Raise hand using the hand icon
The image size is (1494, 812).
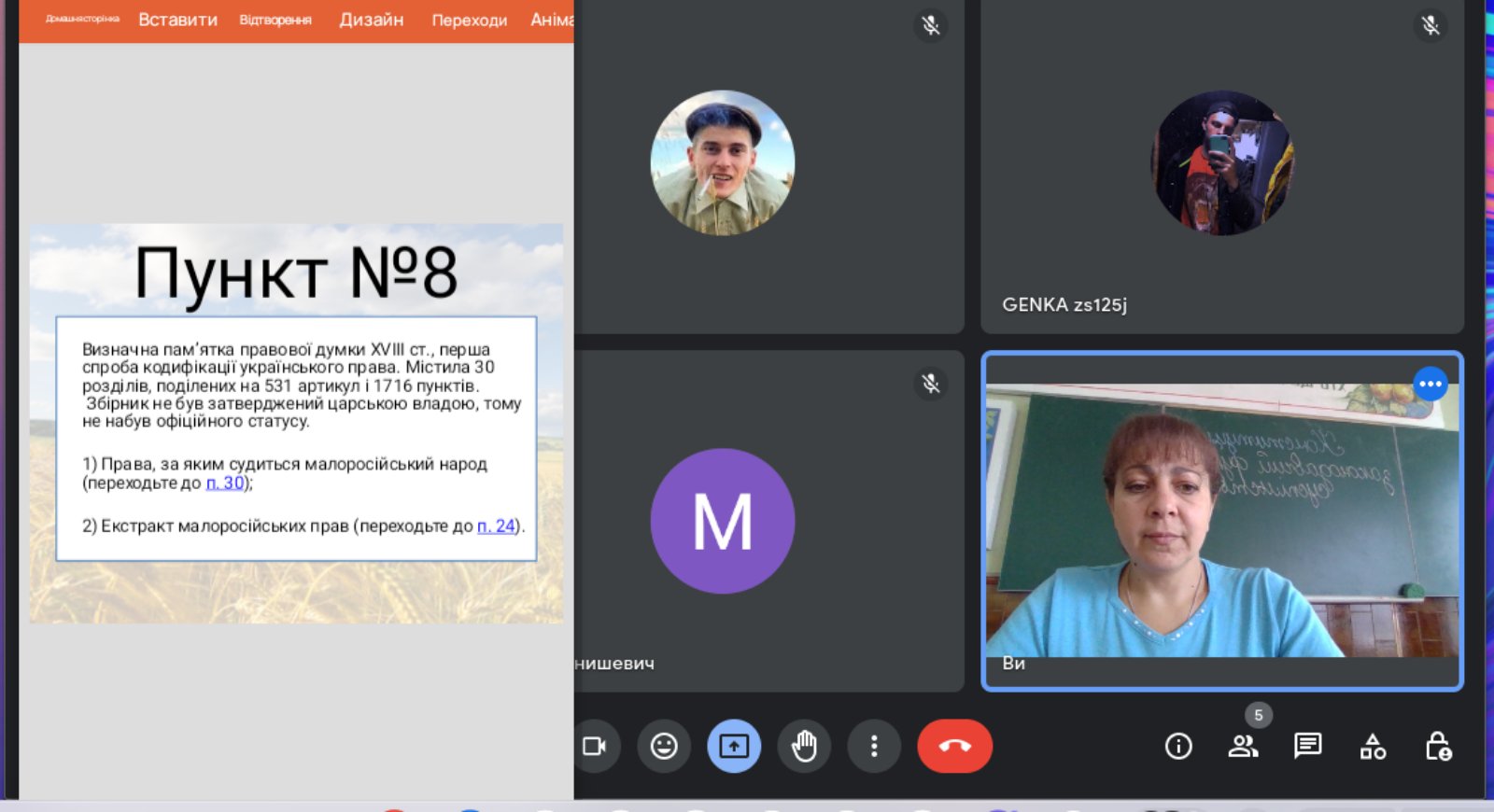click(804, 746)
